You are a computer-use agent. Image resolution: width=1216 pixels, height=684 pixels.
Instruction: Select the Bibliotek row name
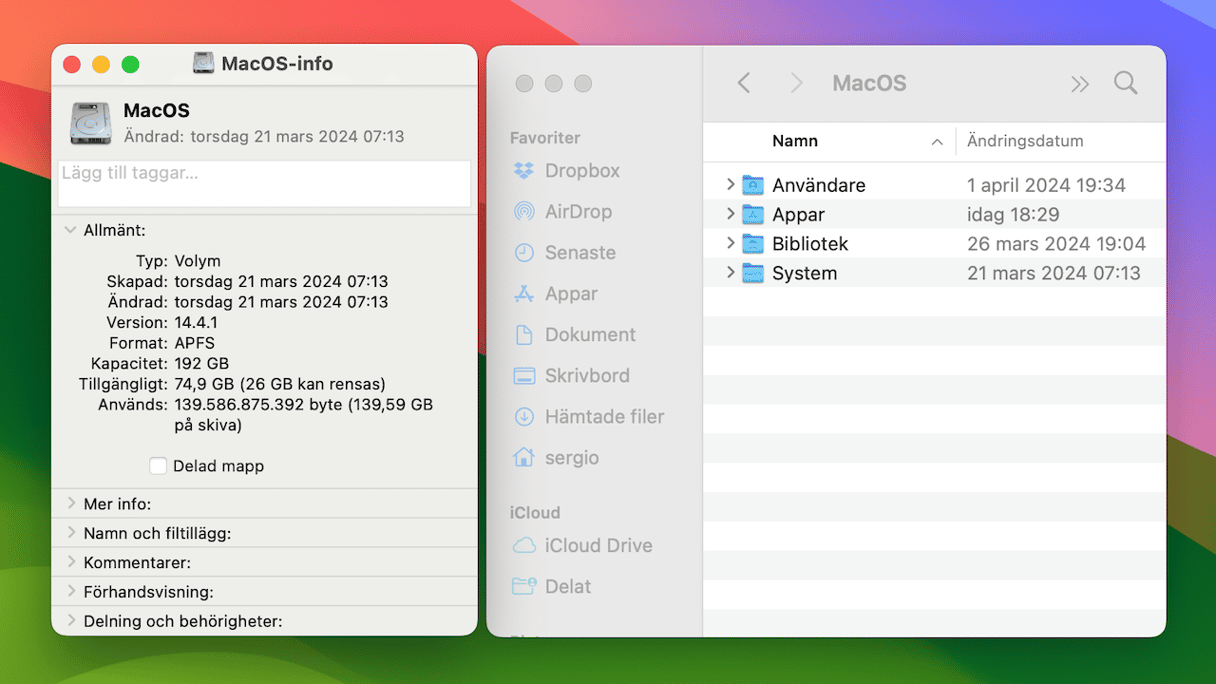(x=810, y=244)
